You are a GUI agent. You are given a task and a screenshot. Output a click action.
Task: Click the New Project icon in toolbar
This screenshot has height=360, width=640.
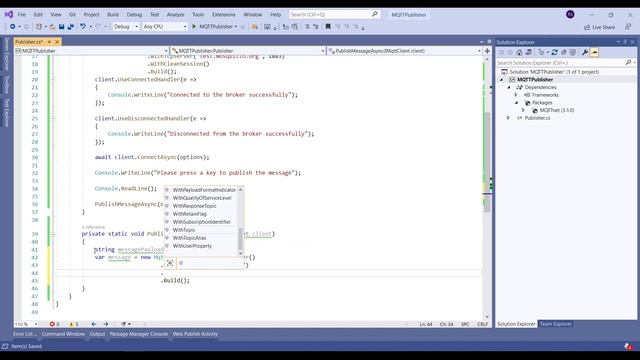point(39,27)
